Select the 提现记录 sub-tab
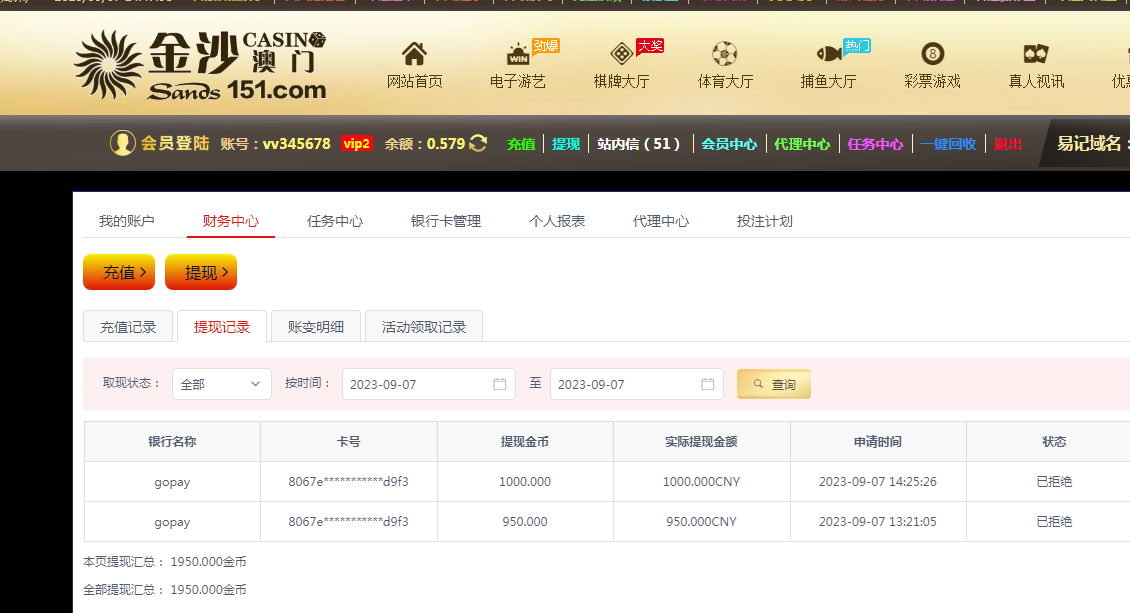1130x613 pixels. [222, 326]
